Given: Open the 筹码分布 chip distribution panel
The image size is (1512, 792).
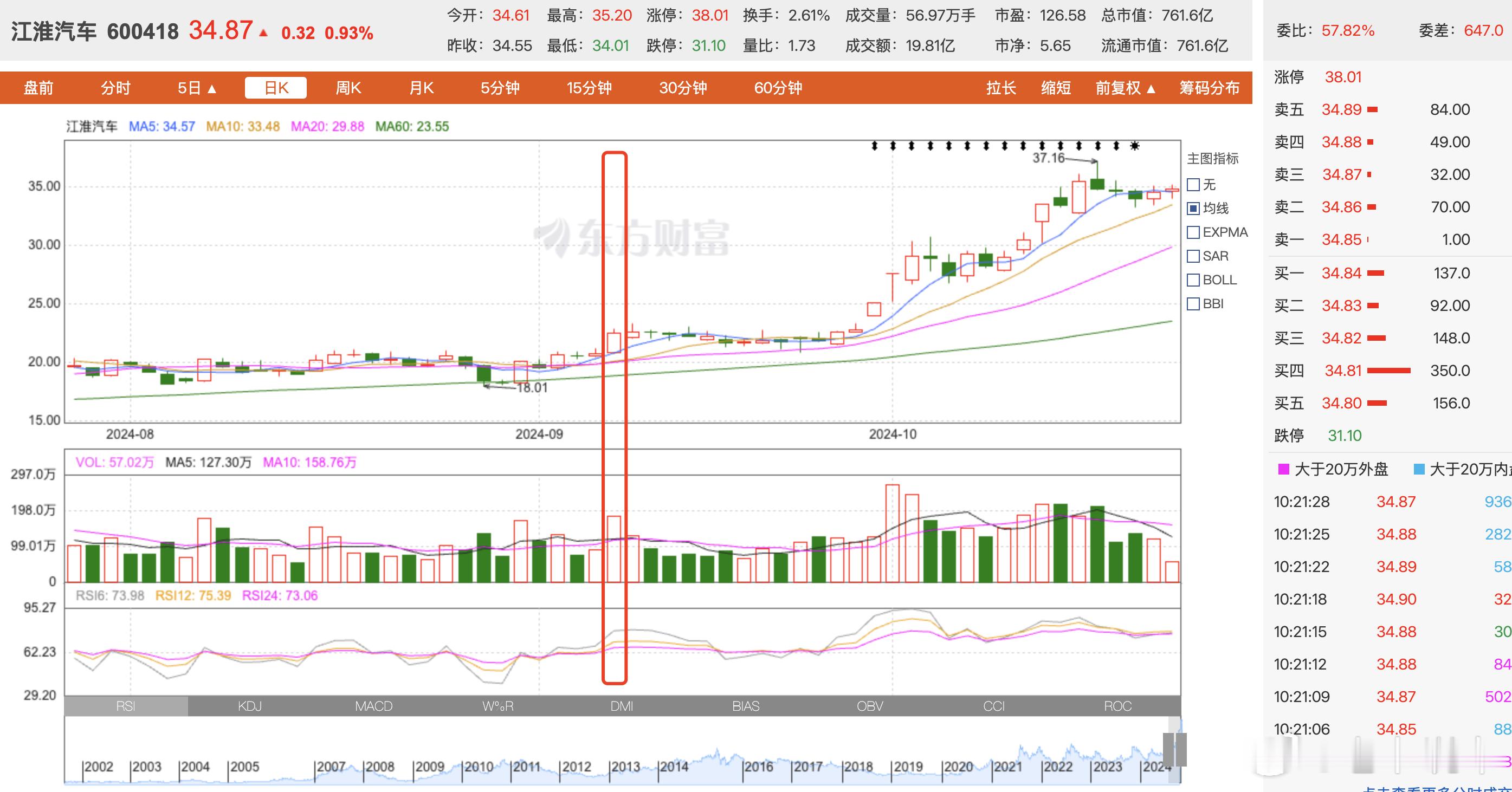Looking at the screenshot, I should point(1210,88).
